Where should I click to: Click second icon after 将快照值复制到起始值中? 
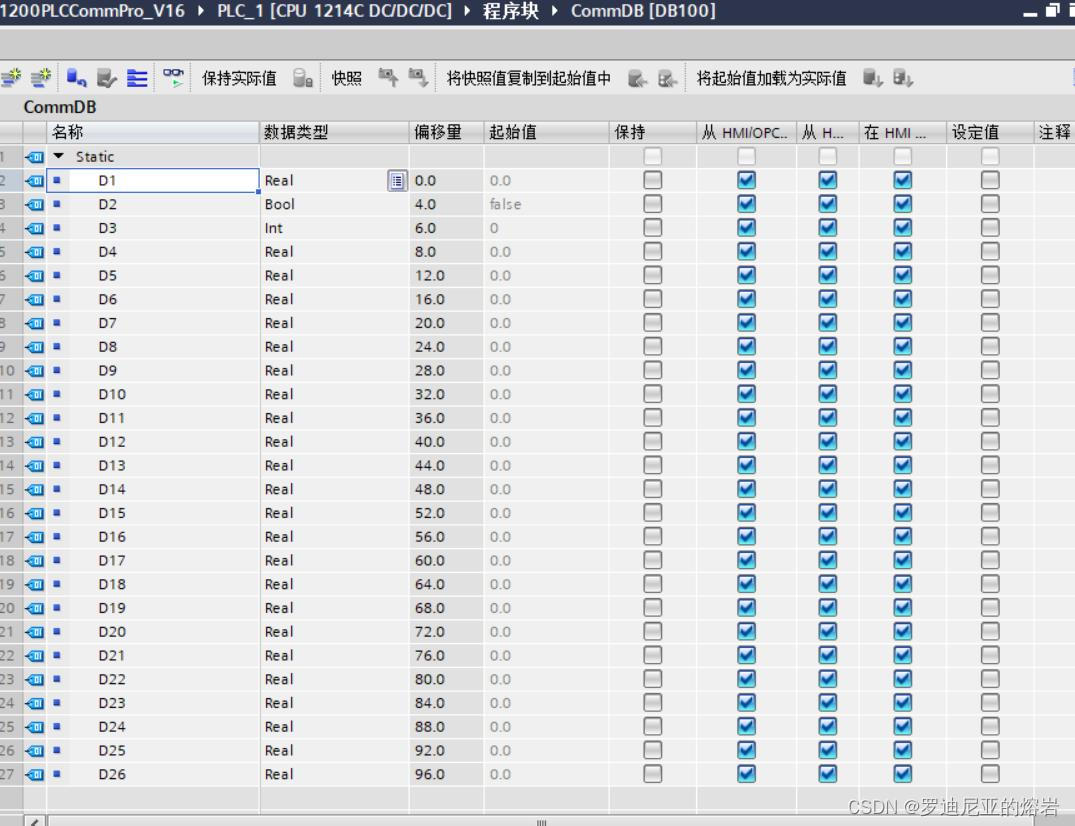click(668, 79)
